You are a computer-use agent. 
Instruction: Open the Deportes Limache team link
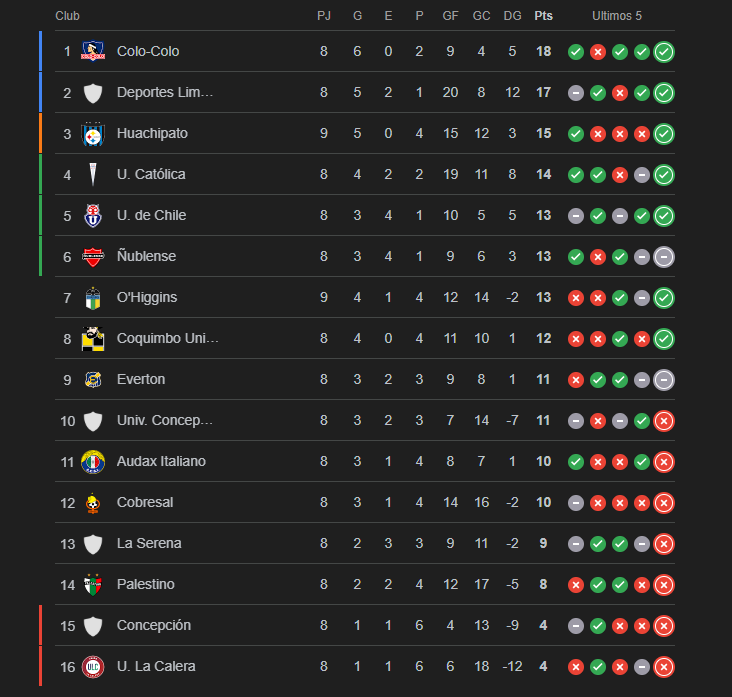coord(165,92)
